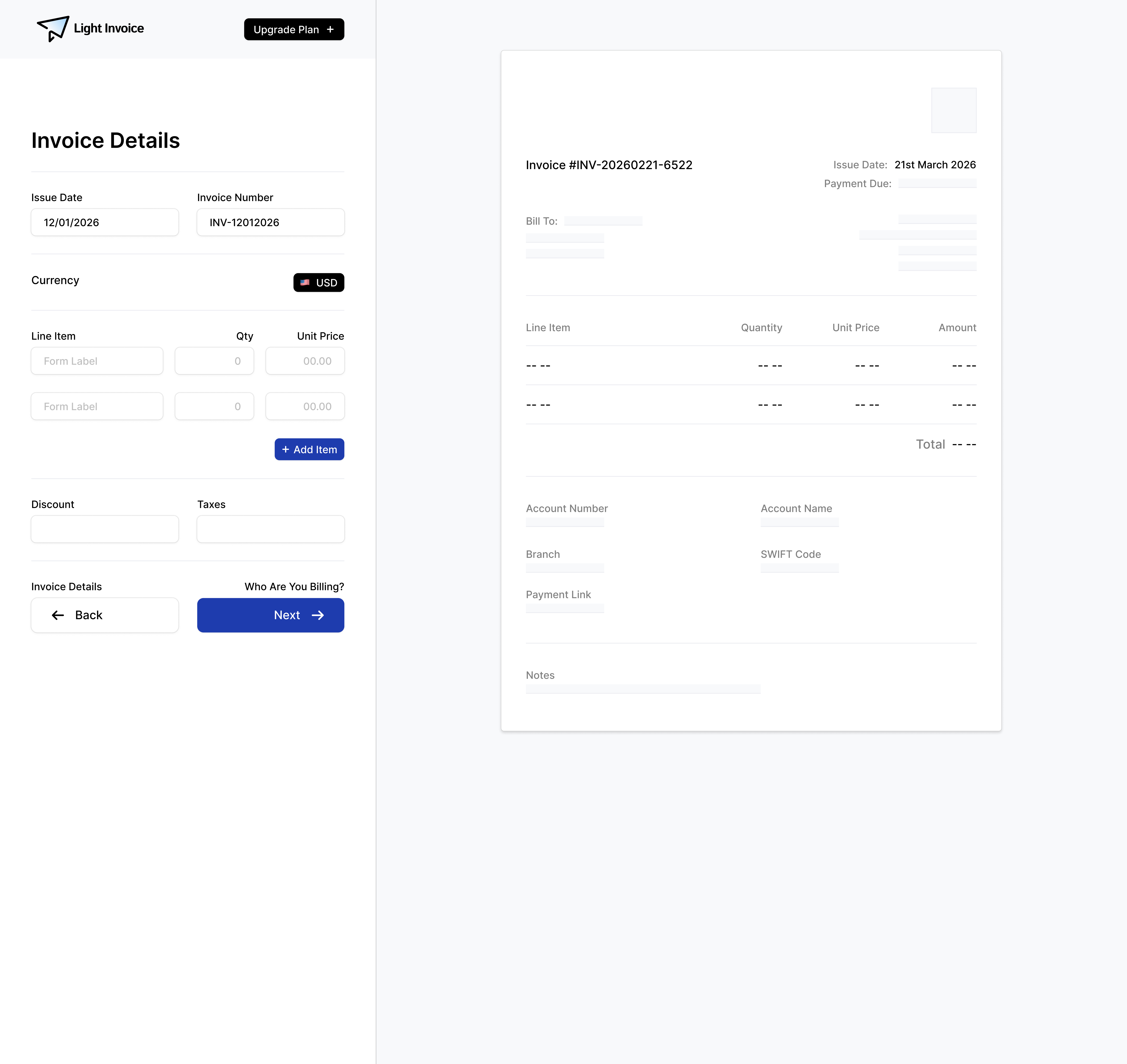Click the second Line Item label field
The width and height of the screenshot is (1127, 1064).
pyautogui.click(x=97, y=406)
